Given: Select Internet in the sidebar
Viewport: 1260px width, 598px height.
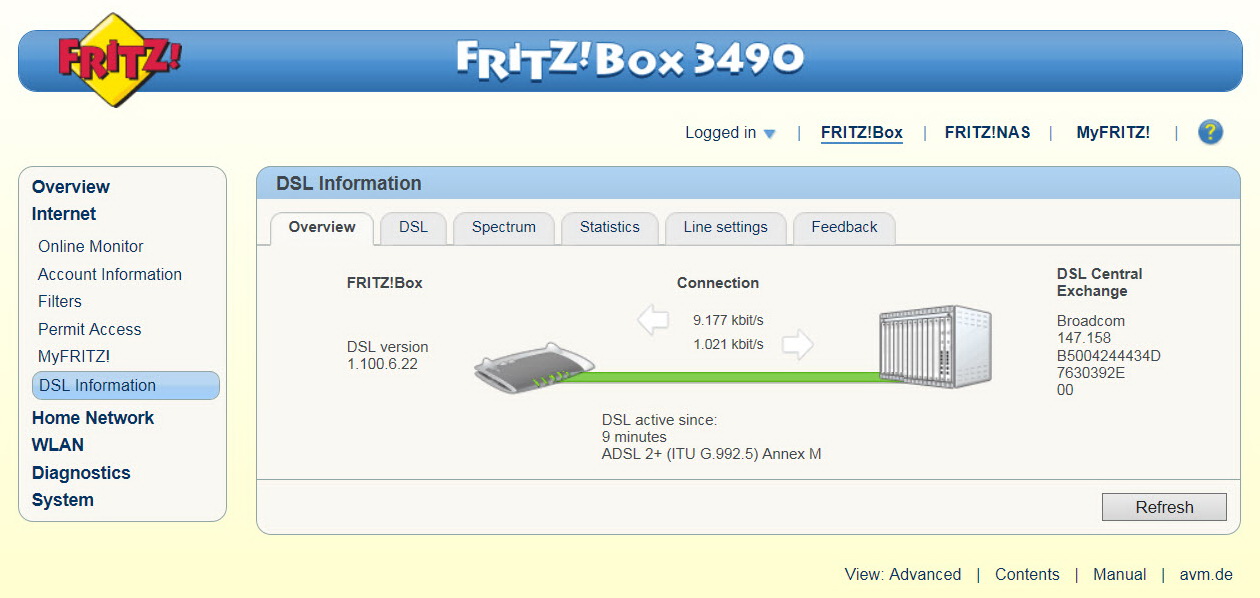Looking at the screenshot, I should [64, 214].
